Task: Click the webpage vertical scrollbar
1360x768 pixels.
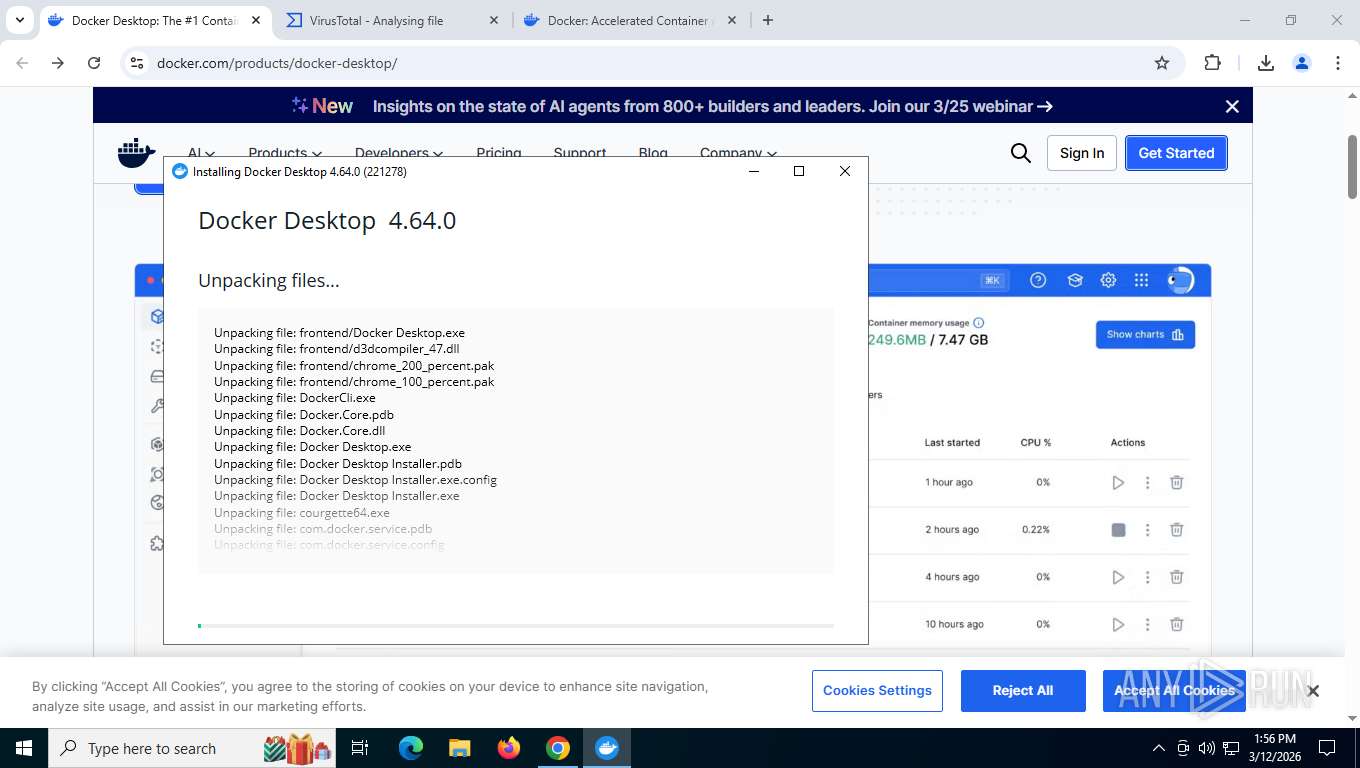Action: (1353, 166)
